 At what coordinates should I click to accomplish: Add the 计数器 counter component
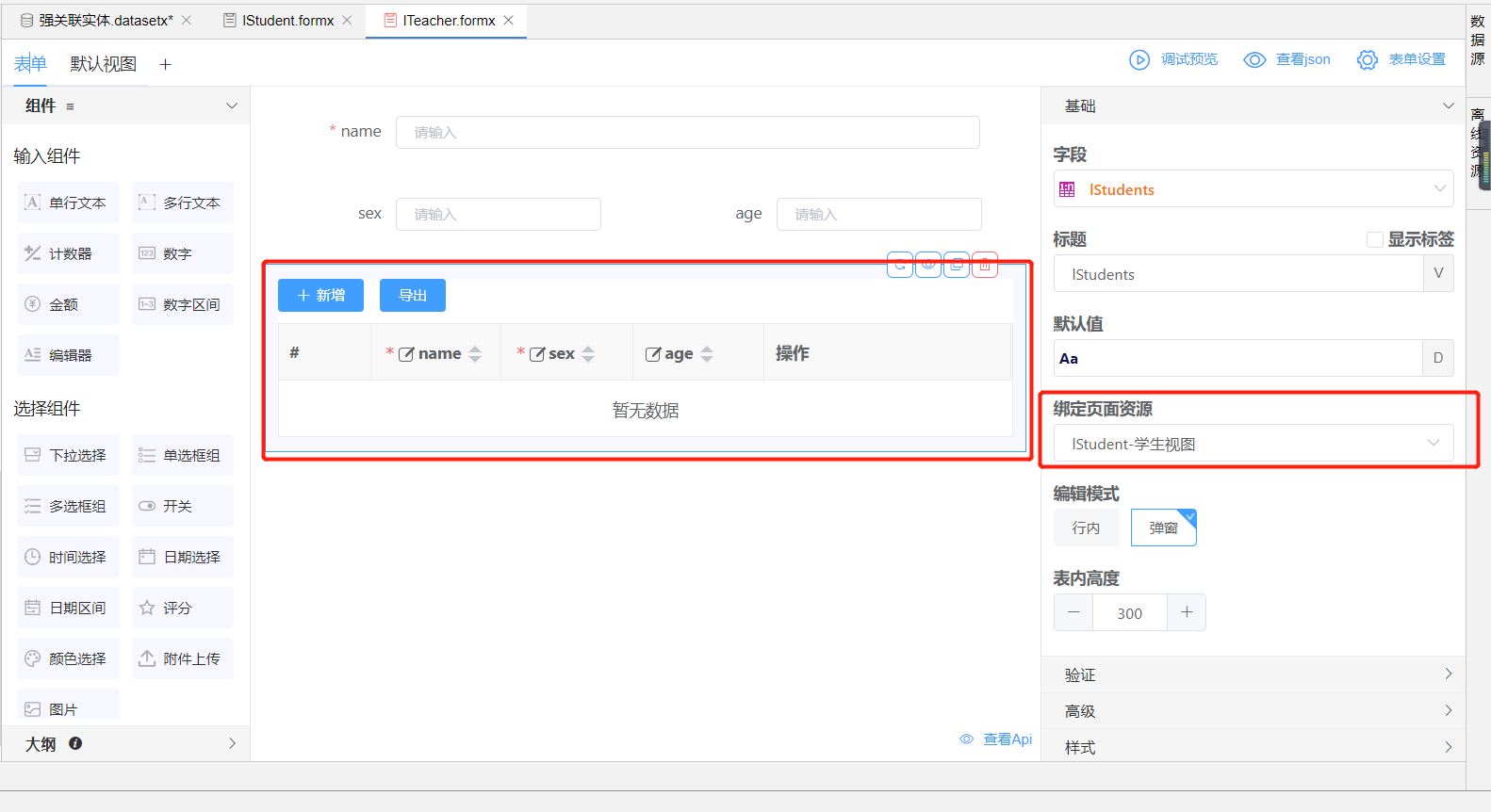tap(69, 253)
